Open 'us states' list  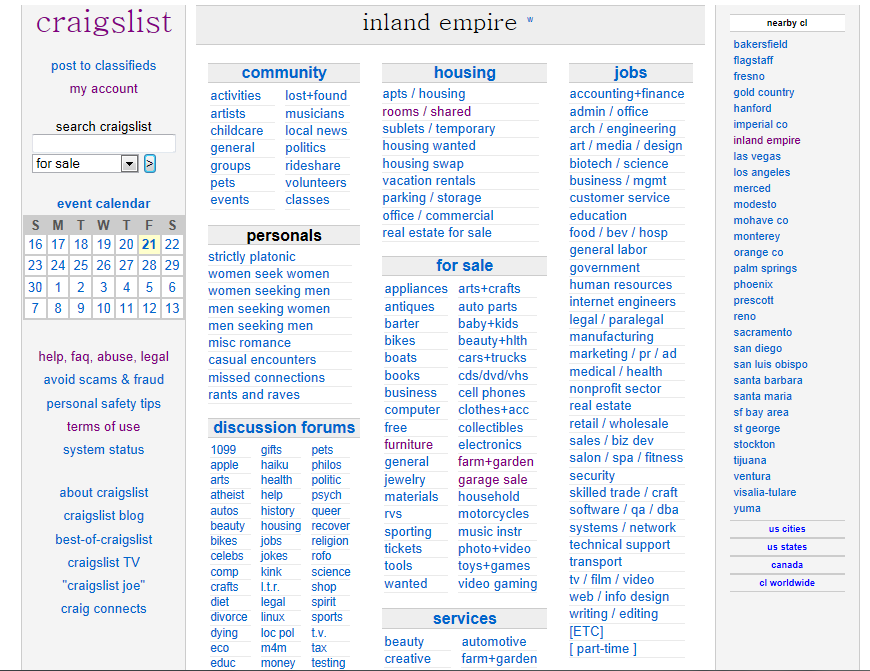pyautogui.click(x=787, y=547)
